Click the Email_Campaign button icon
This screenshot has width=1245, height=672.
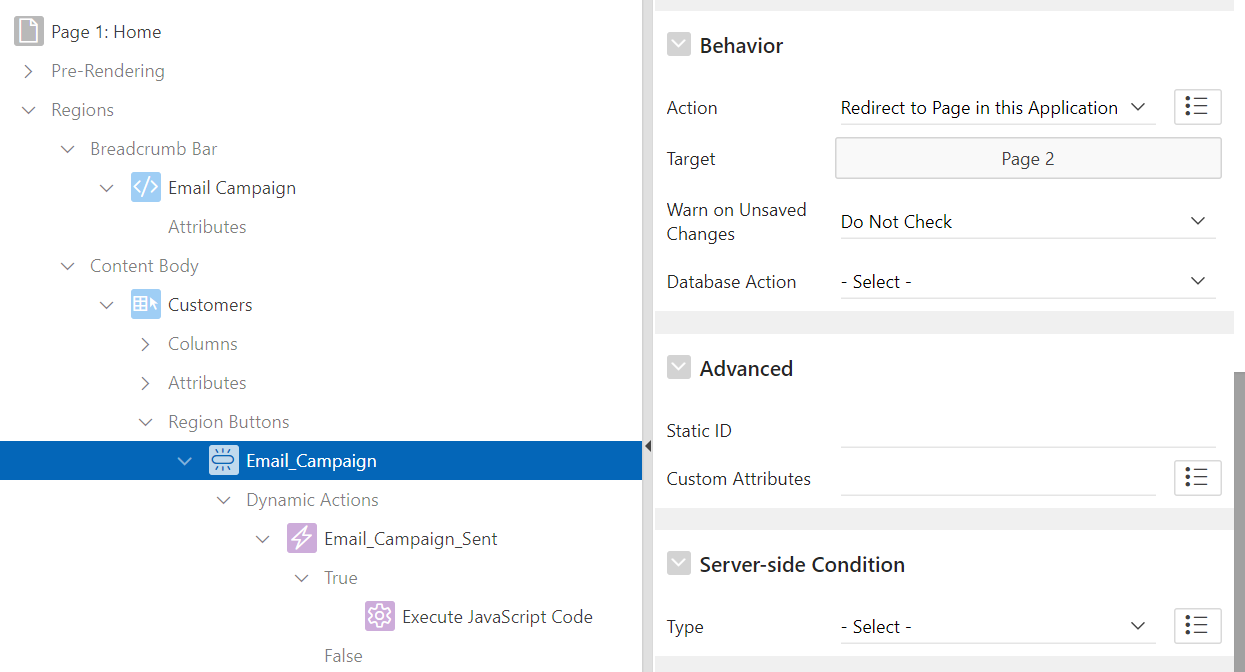pyautogui.click(x=224, y=461)
